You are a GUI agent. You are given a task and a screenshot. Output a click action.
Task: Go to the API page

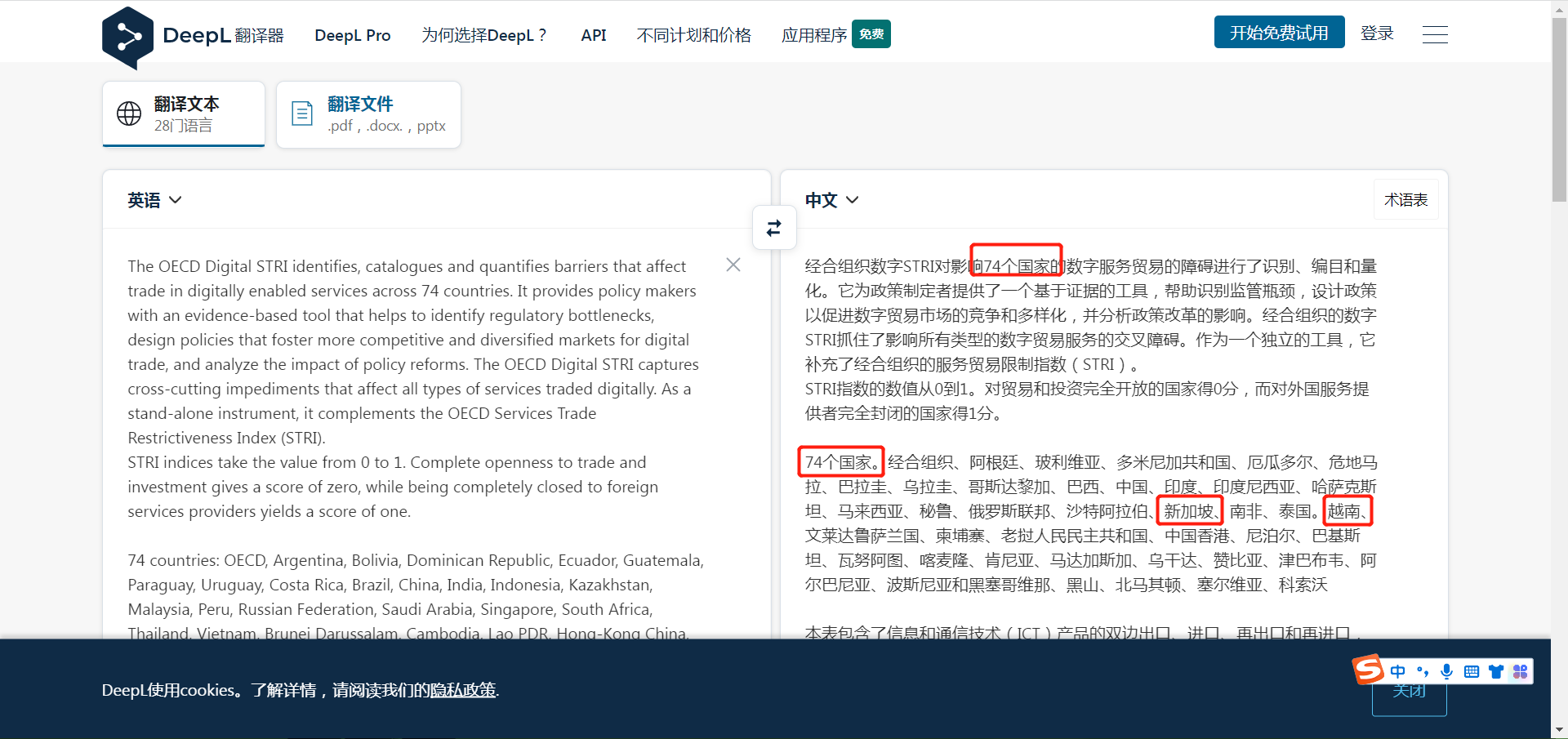coord(594,35)
